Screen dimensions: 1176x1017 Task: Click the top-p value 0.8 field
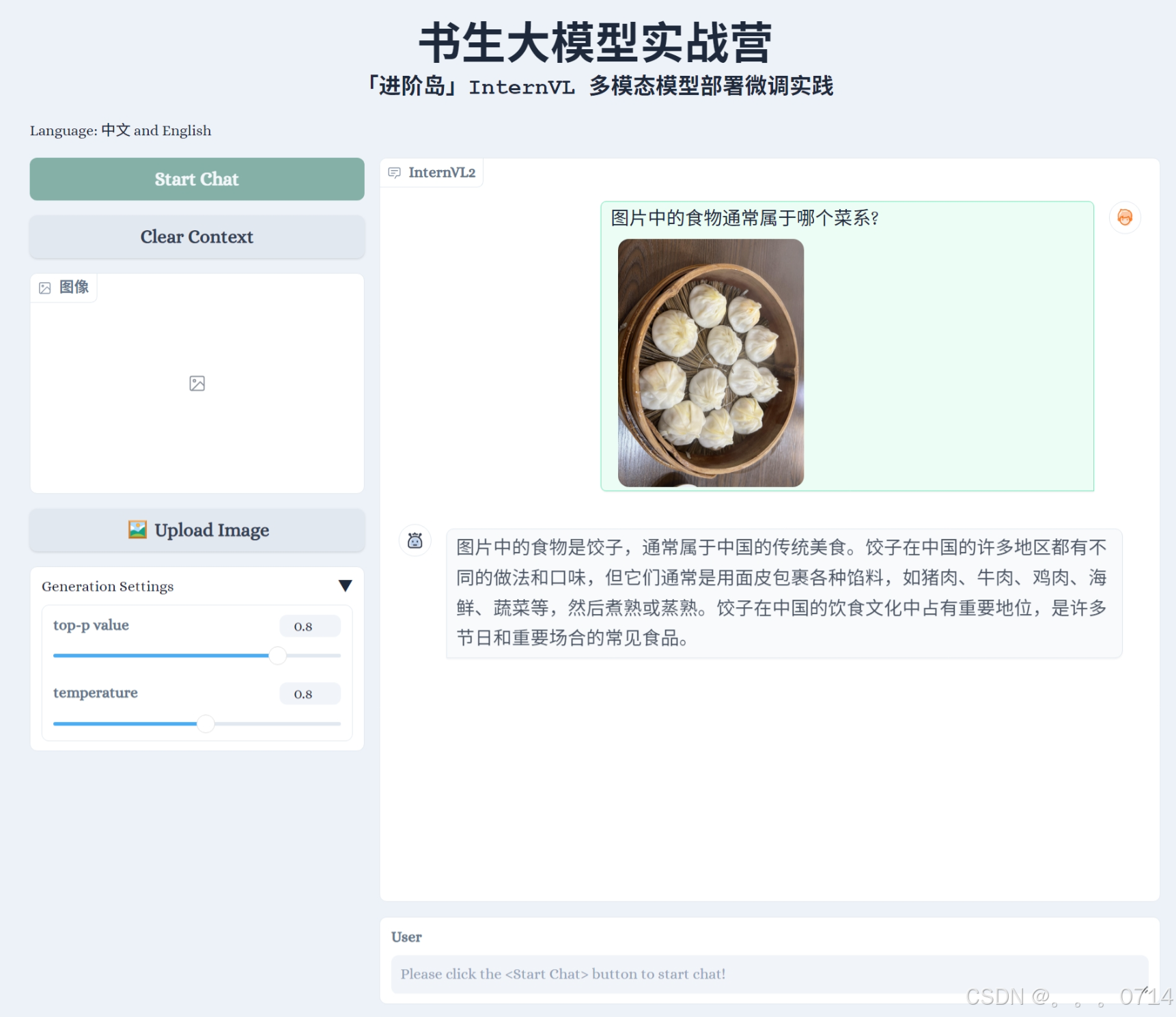(x=309, y=626)
